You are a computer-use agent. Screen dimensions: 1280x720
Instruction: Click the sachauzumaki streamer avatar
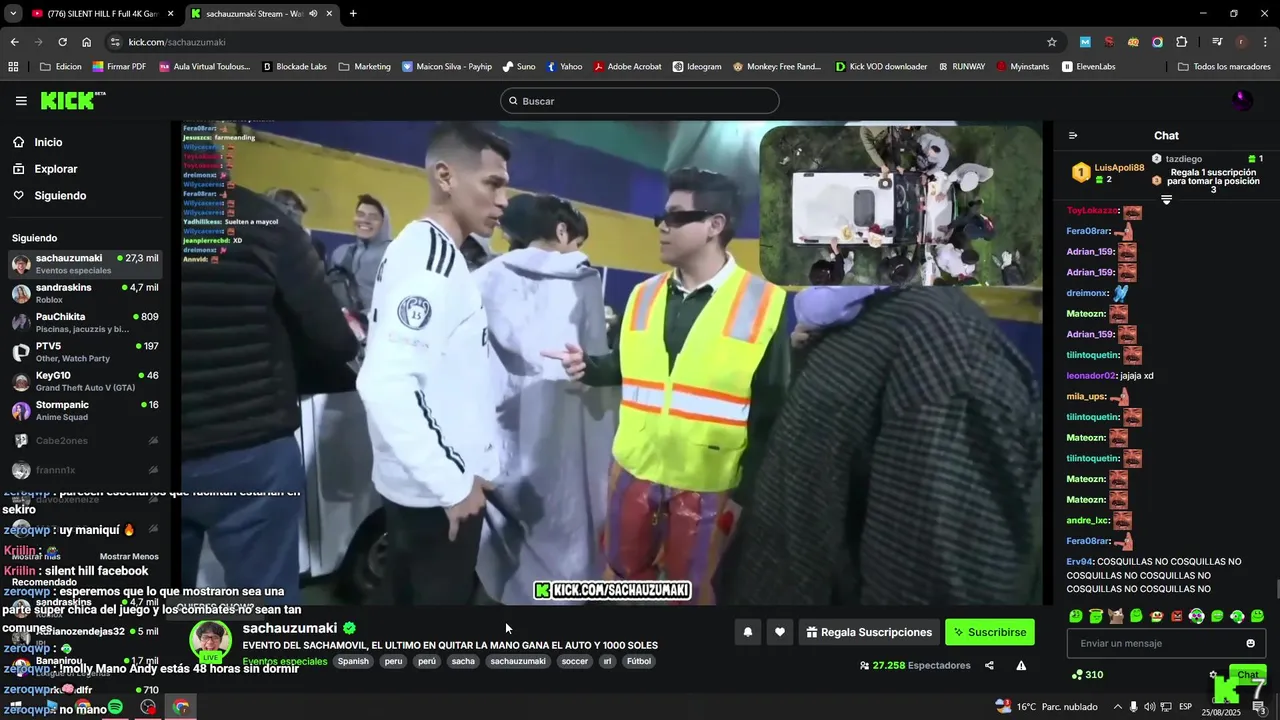[x=210, y=642]
